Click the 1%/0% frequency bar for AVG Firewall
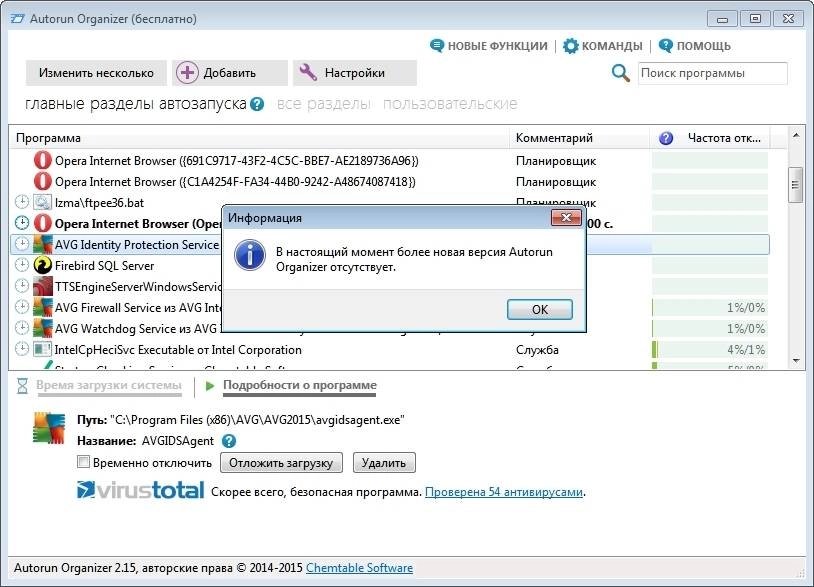The width and height of the screenshot is (814, 587). [710, 308]
